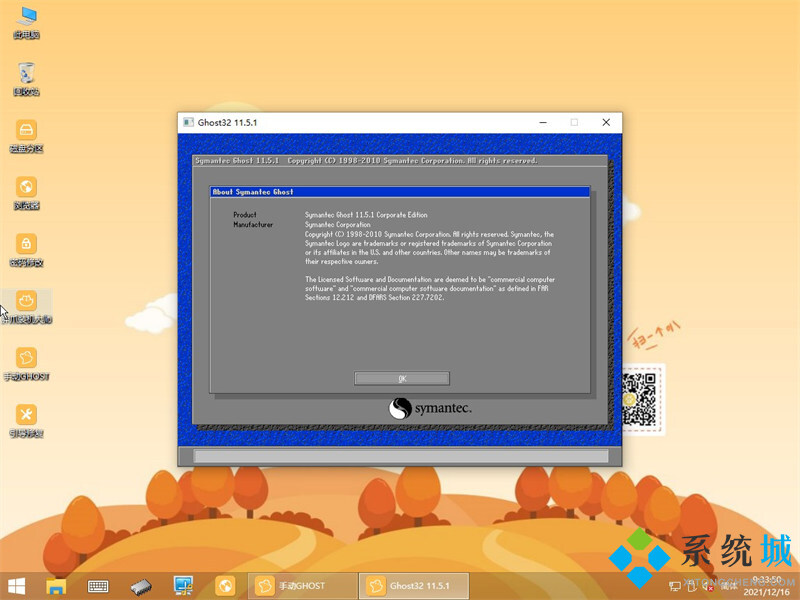Click the Ghost32 status bar at the bottom
Image resolution: width=800 pixels, height=600 pixels.
tap(401, 456)
